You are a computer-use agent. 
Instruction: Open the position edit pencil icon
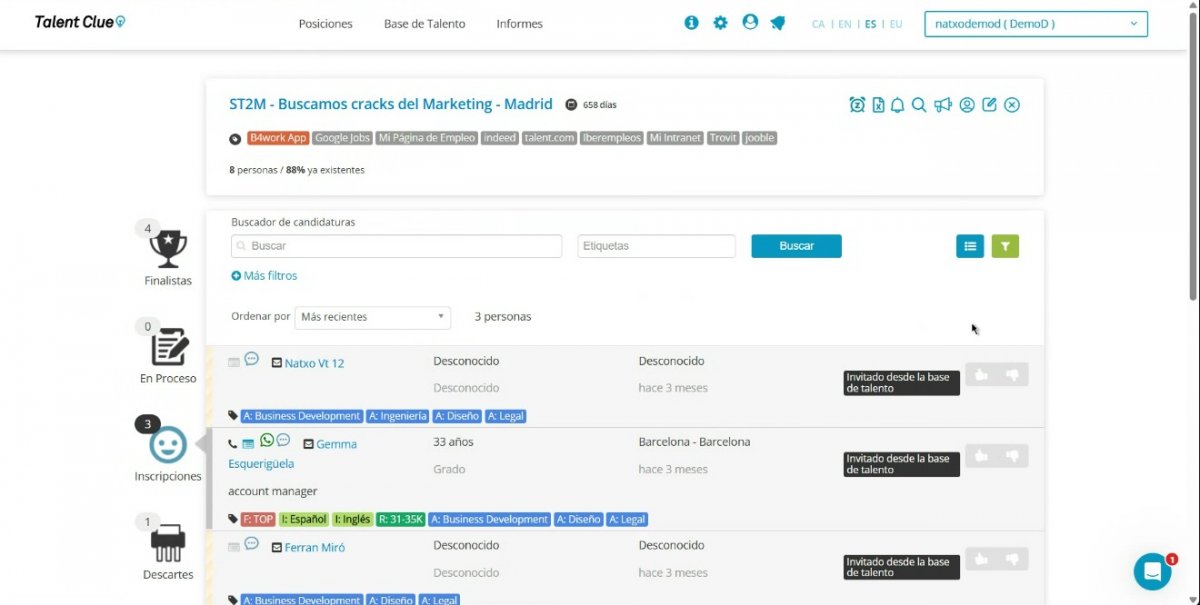(x=989, y=105)
